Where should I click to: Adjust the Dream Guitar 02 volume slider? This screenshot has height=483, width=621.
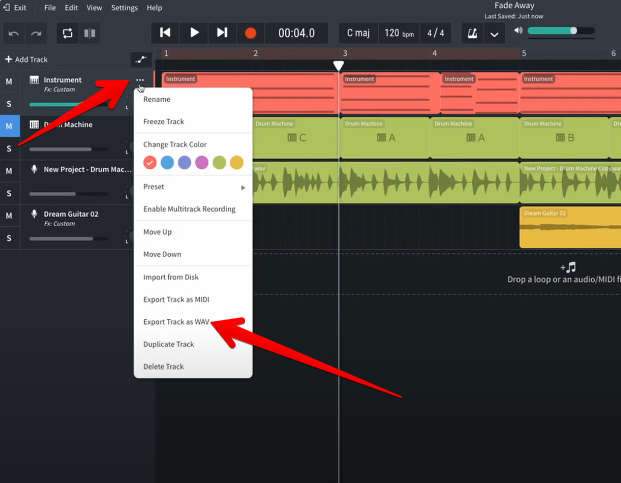68,239
